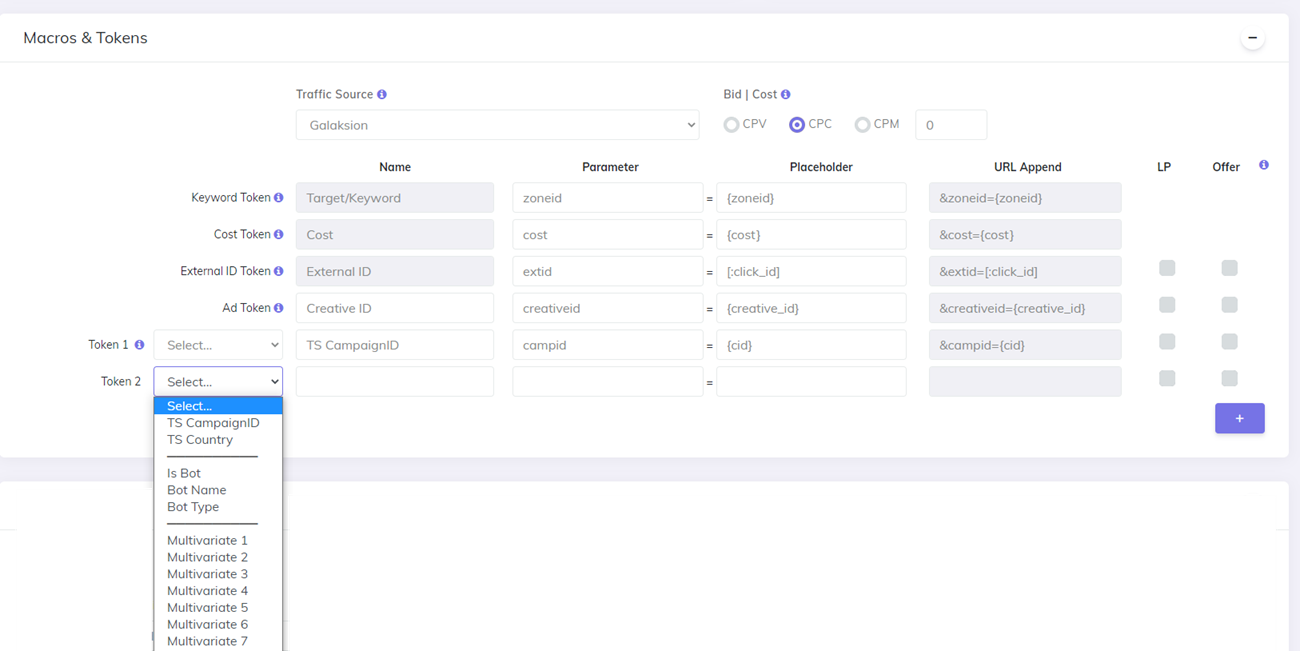The width and height of the screenshot is (1300, 651).
Task: Choose TS Country from the dropdown list
Action: point(200,440)
